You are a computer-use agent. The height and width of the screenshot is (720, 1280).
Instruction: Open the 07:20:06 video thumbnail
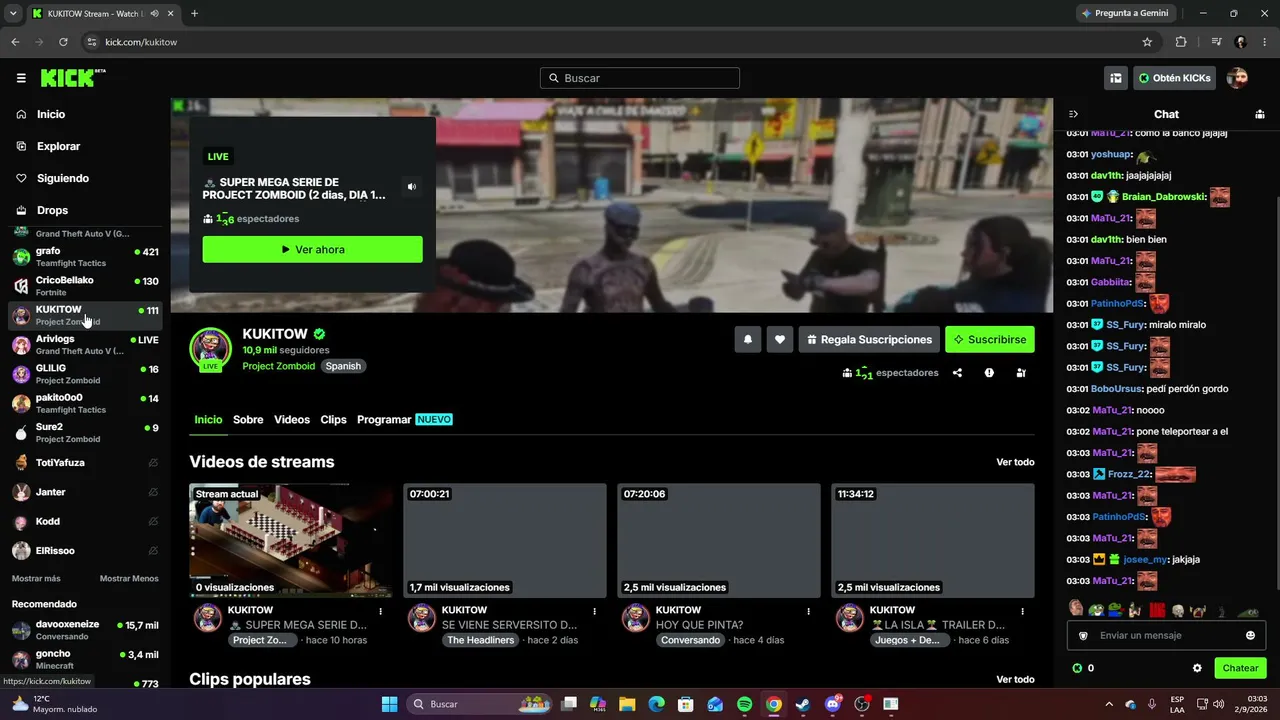pyautogui.click(x=718, y=541)
